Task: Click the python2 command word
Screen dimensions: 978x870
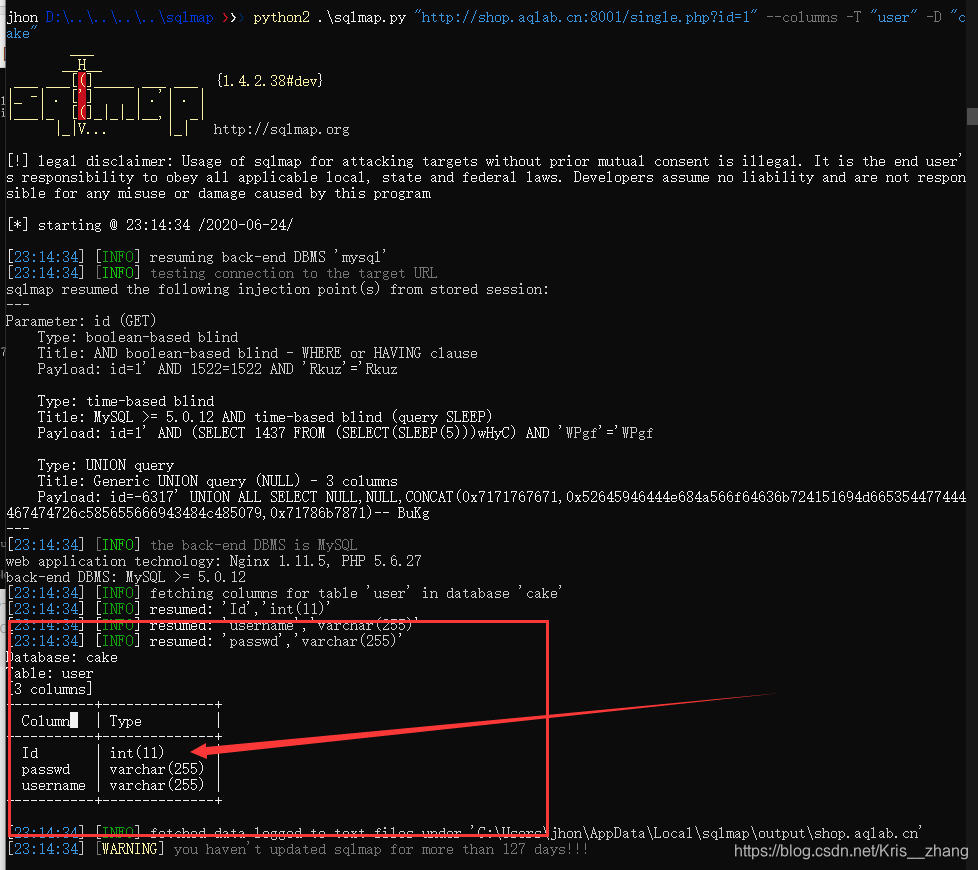Action: pyautogui.click(x=281, y=17)
